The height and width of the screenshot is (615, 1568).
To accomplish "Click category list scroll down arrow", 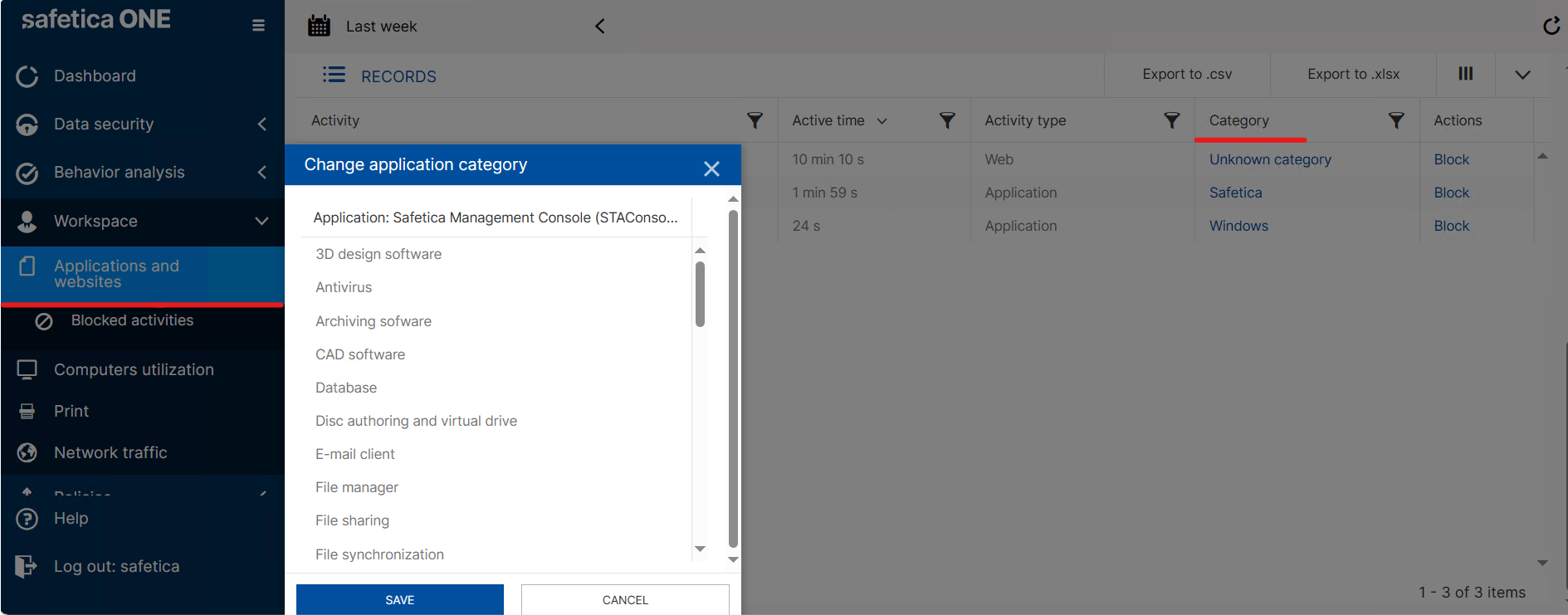I will click(700, 549).
